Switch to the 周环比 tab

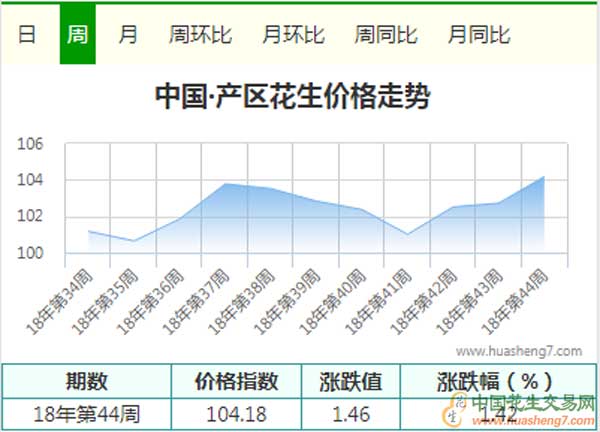200,35
